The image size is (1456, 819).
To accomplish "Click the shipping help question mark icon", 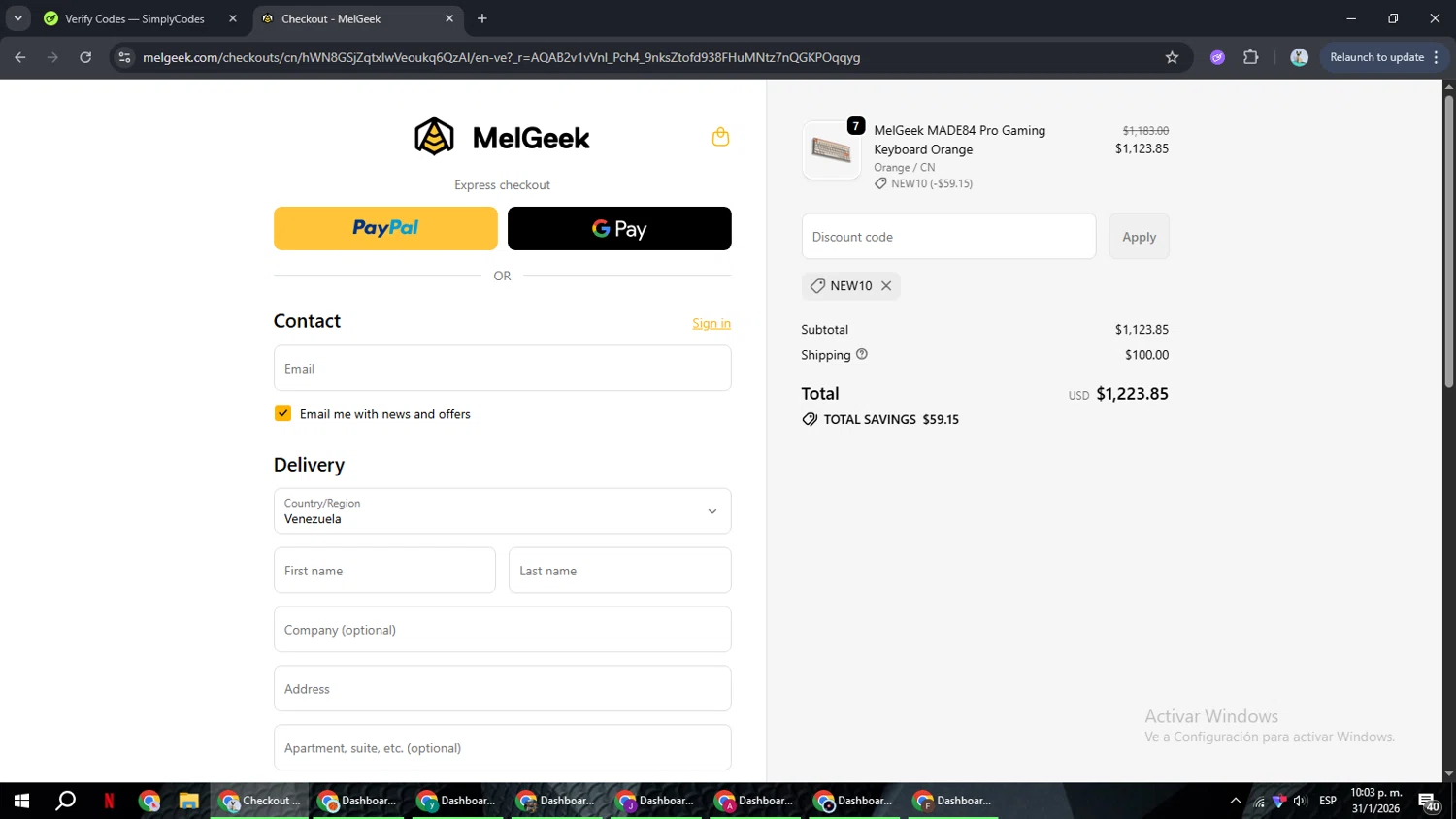I will coord(862,354).
